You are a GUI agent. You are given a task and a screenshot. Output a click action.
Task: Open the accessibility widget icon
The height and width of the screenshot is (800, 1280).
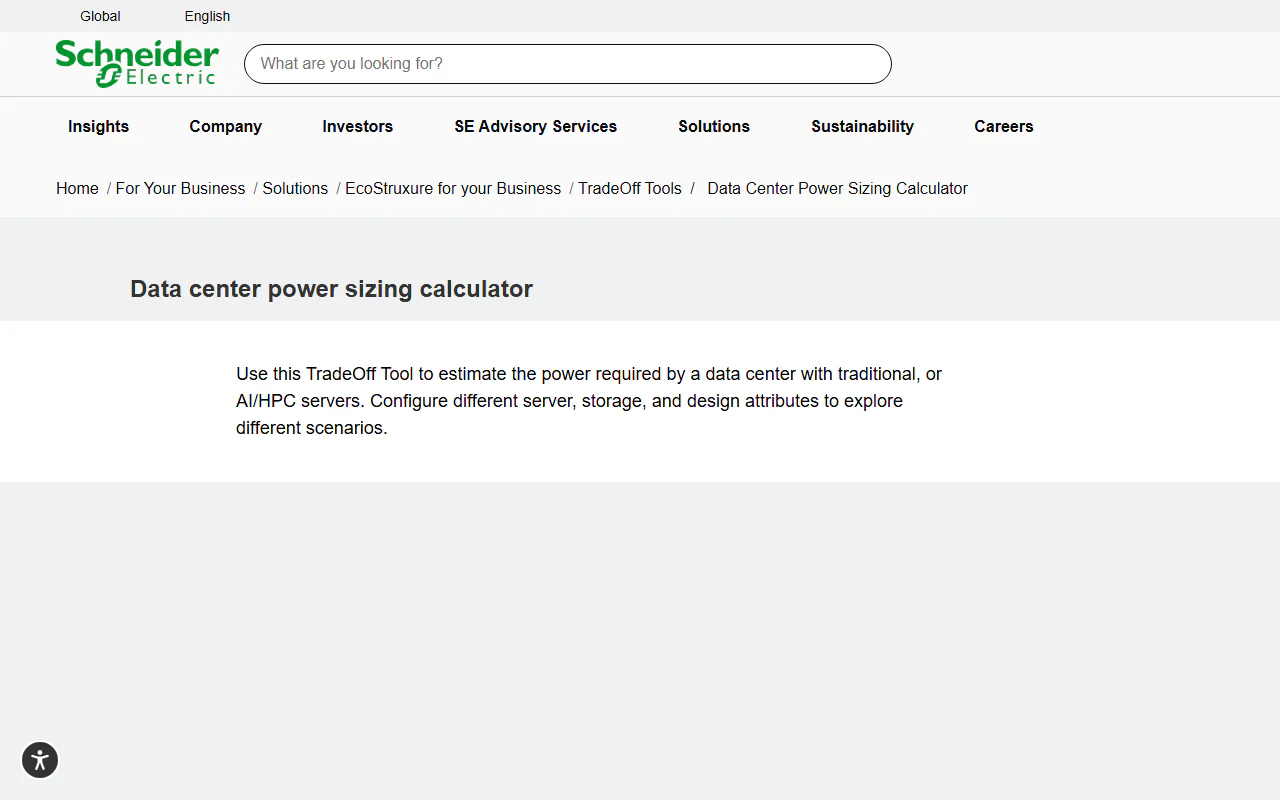tap(40, 760)
